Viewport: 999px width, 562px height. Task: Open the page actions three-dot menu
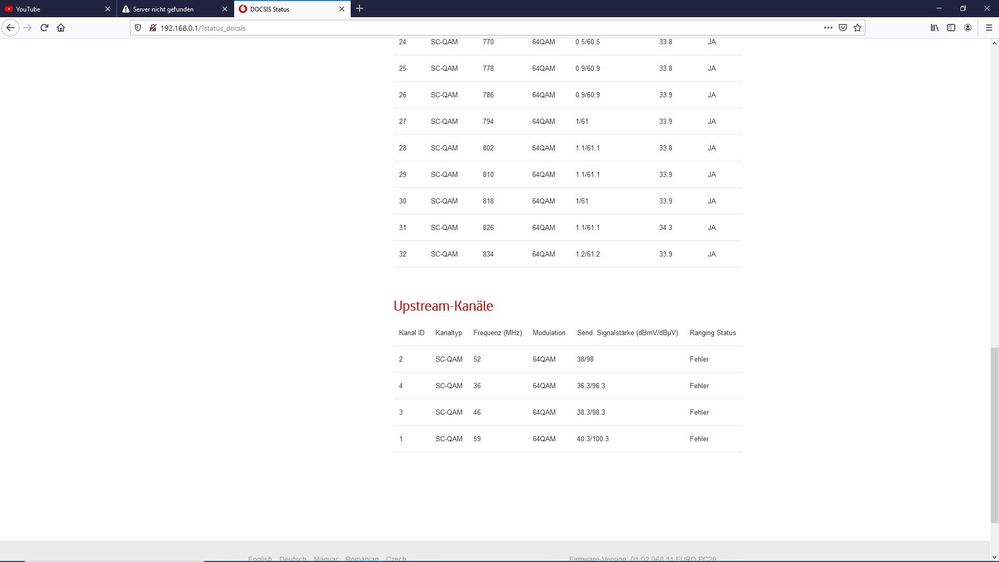coord(828,28)
